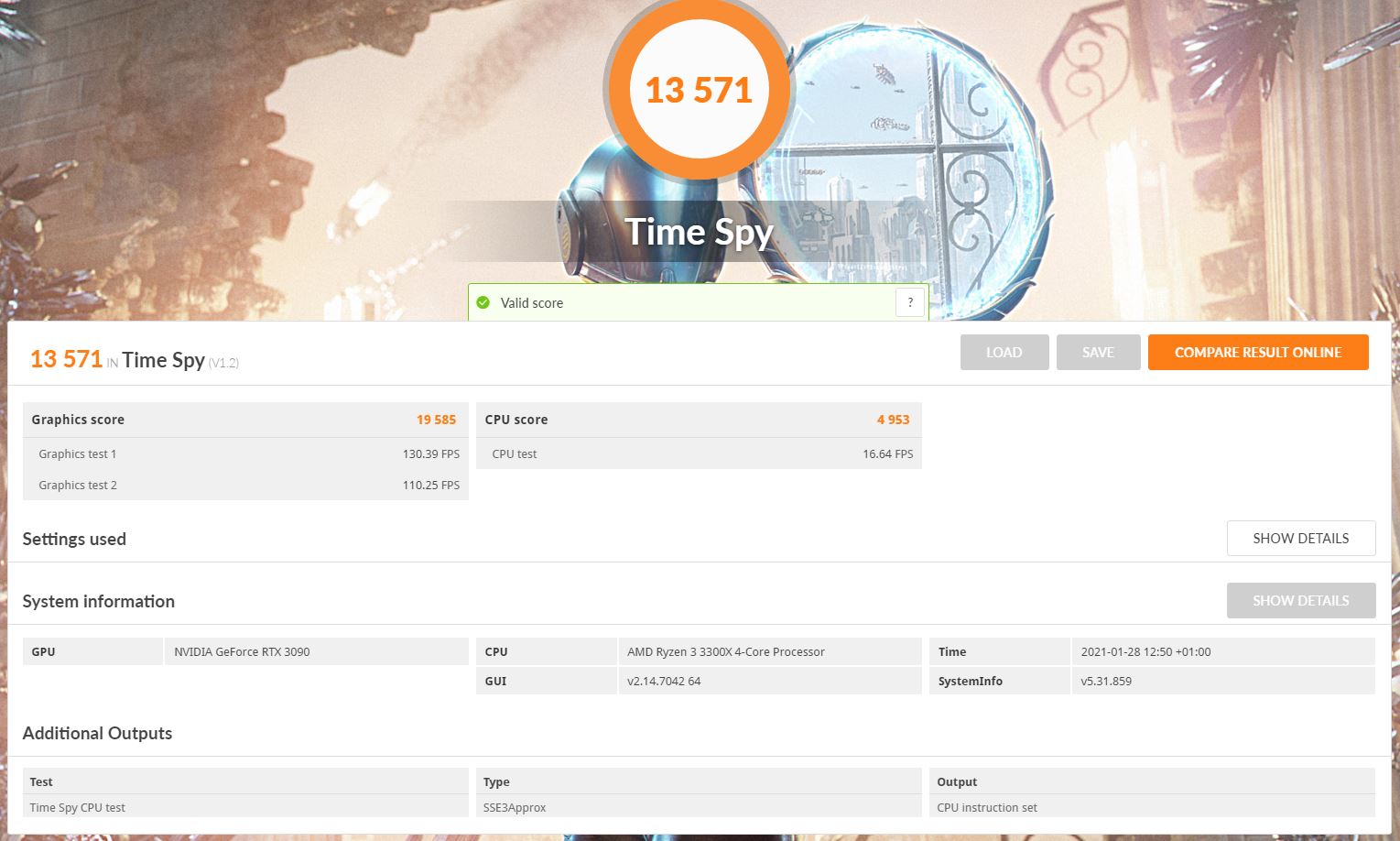Click the Time Spy banner title

699,232
